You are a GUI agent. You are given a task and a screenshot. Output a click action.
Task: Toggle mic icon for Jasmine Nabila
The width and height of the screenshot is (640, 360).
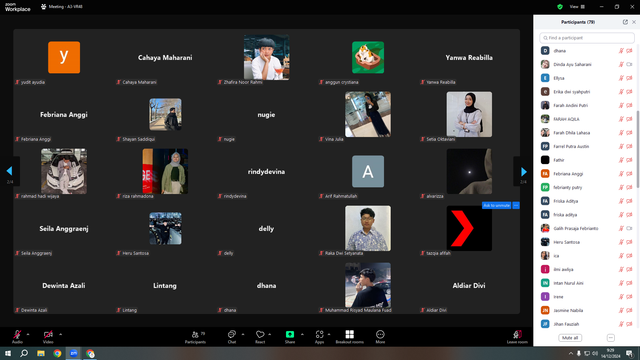pyautogui.click(x=621, y=311)
